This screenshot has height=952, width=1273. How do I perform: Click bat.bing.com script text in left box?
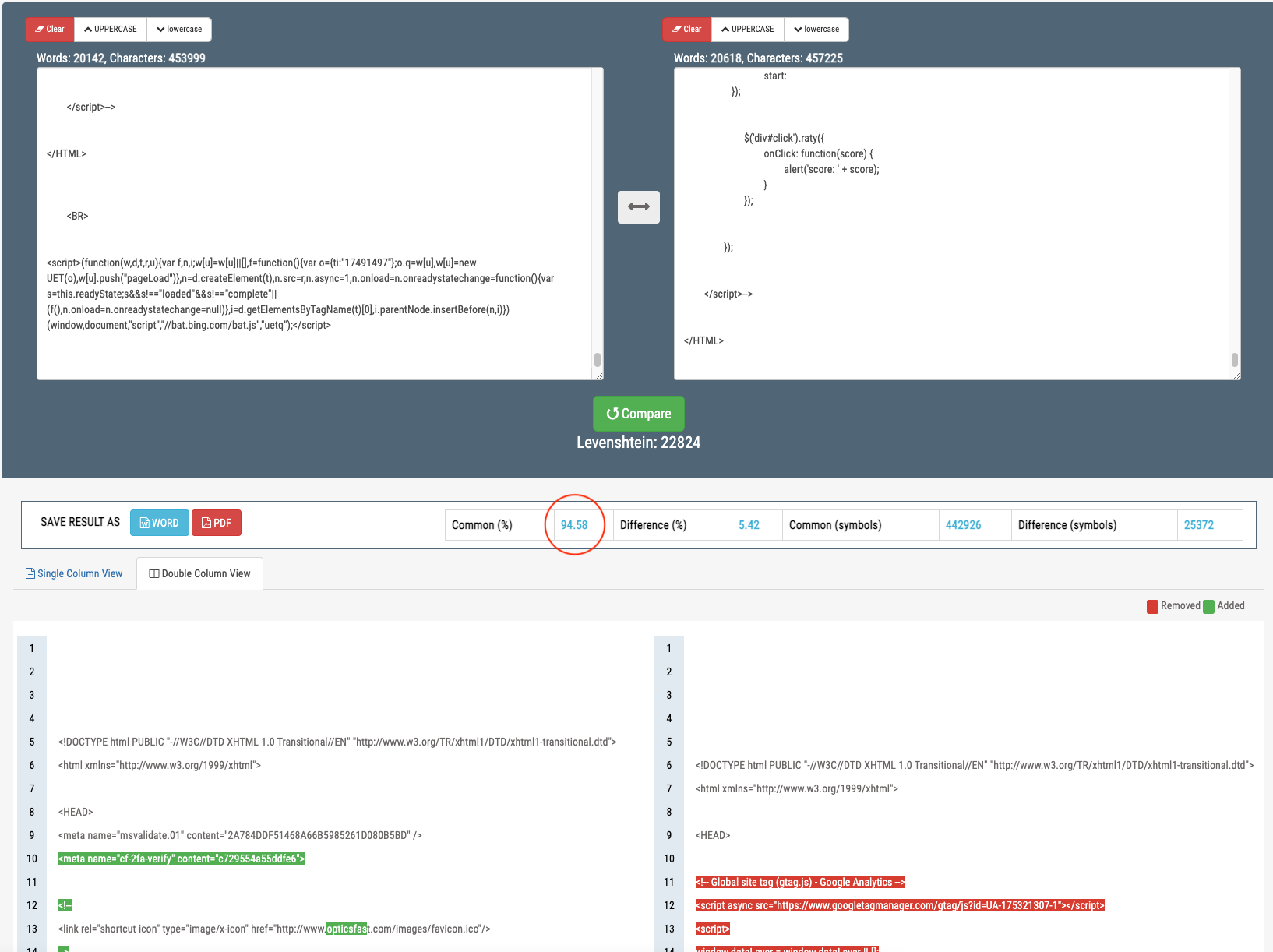(189, 325)
